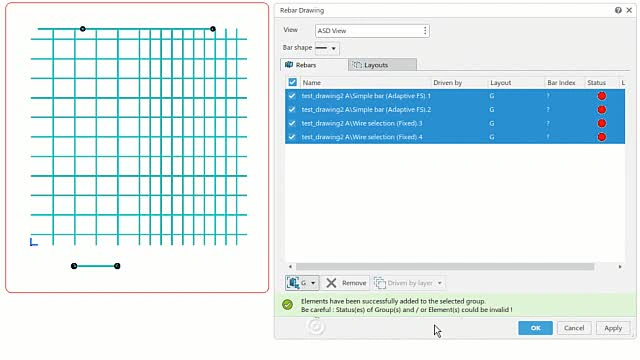This screenshot has width=640, height=360.
Task: Select left endpoint of the bottom short bar
Action: click(x=74, y=266)
